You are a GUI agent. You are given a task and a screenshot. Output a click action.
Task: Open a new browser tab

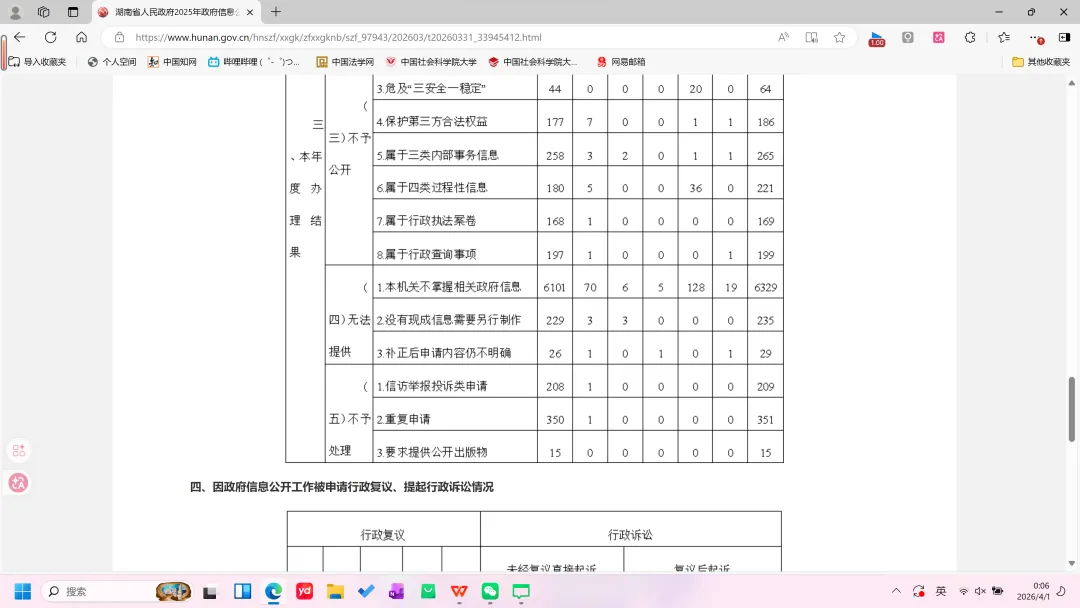pyautogui.click(x=276, y=12)
